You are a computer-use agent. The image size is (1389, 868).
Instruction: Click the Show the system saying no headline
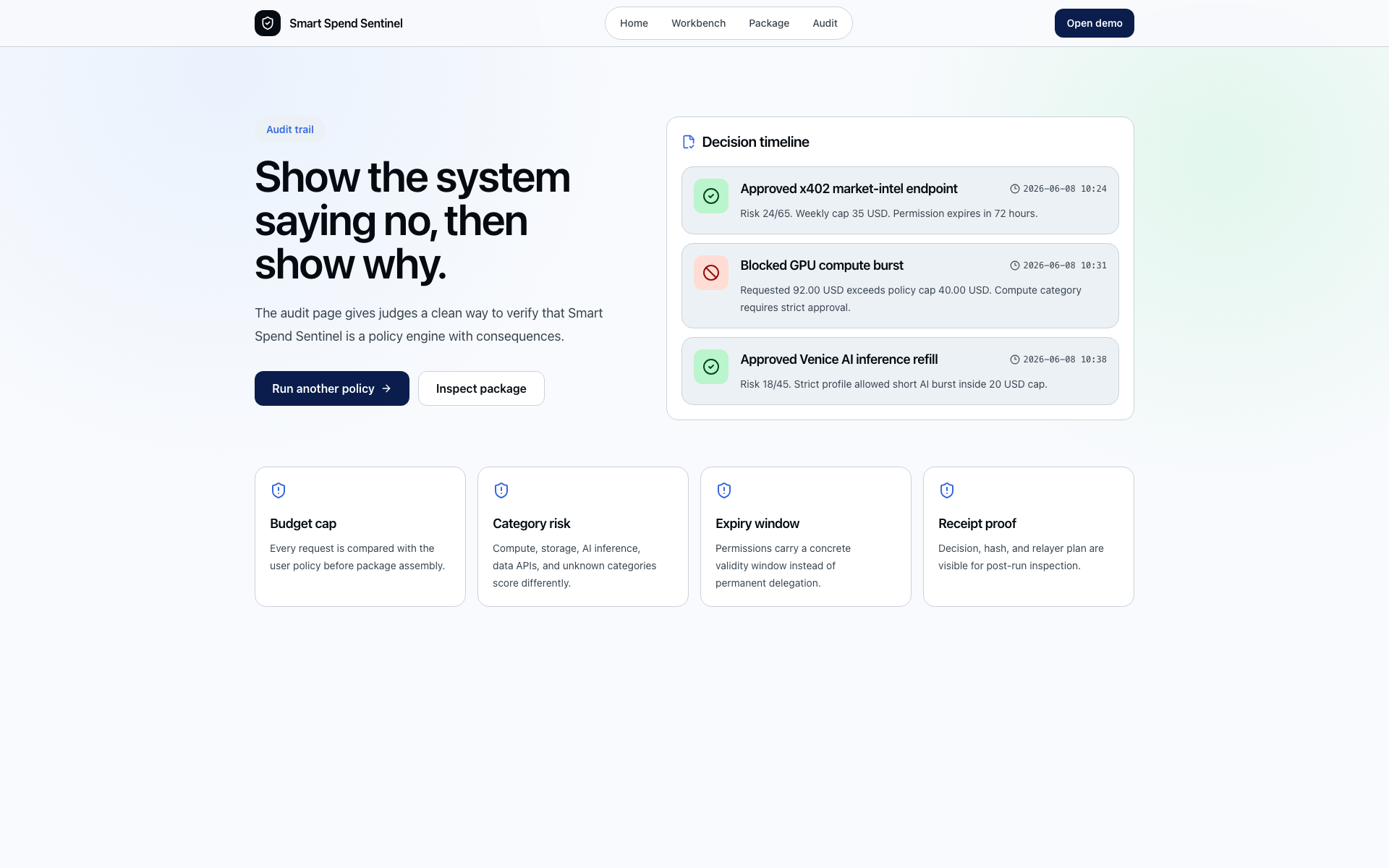(412, 221)
